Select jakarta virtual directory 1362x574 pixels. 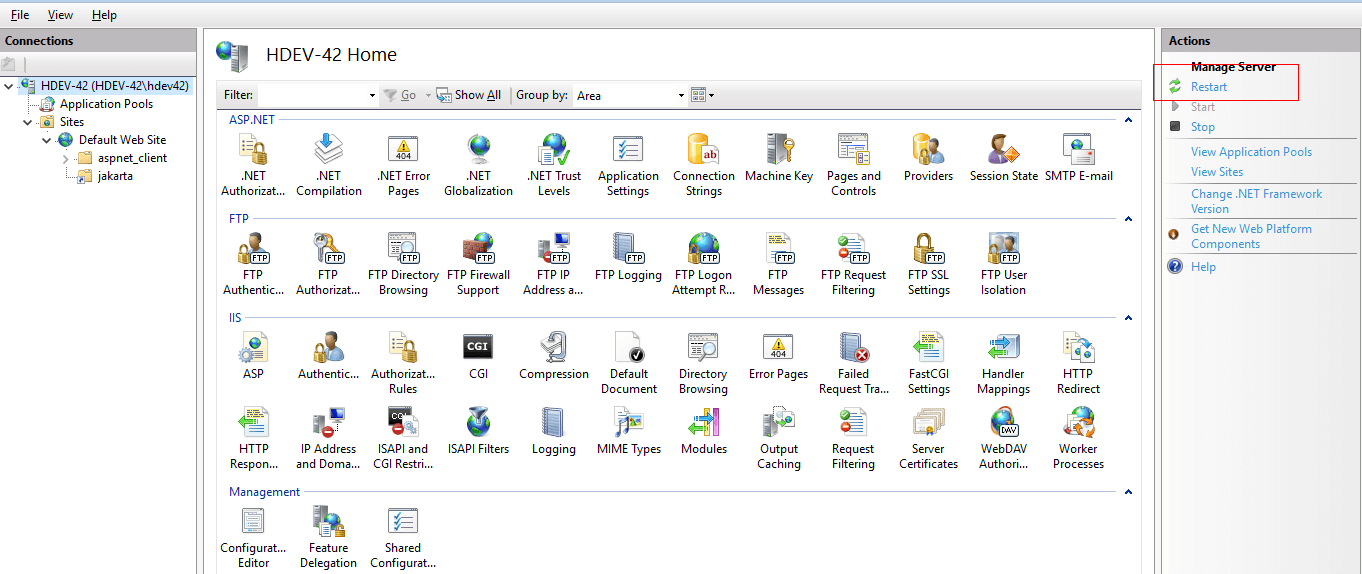pyautogui.click(x=115, y=176)
